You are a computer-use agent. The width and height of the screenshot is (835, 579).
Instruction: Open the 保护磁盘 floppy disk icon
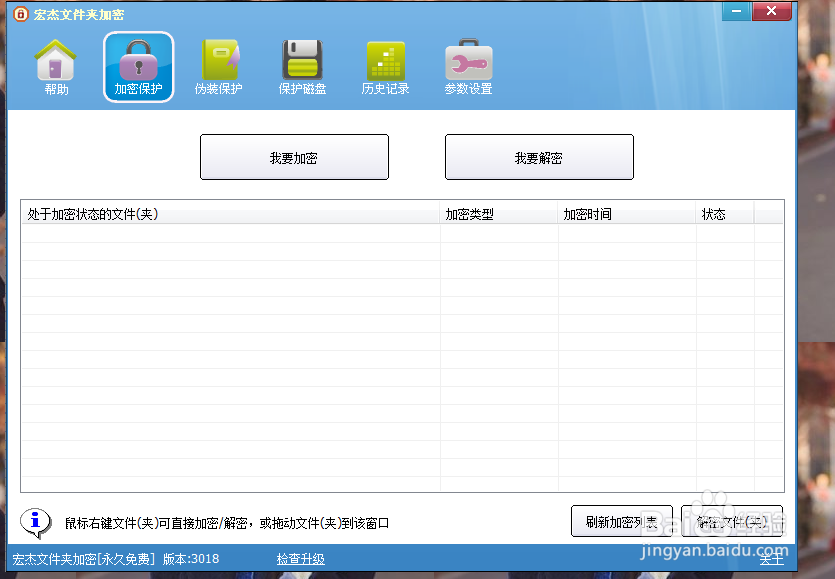(302, 67)
